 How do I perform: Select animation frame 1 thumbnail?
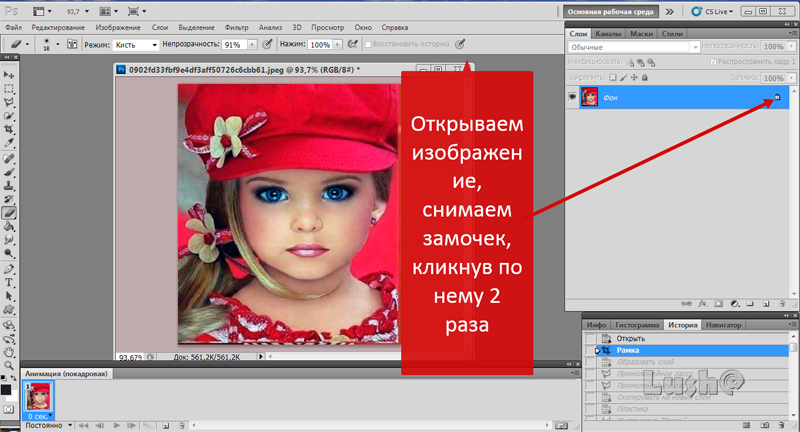(x=39, y=396)
